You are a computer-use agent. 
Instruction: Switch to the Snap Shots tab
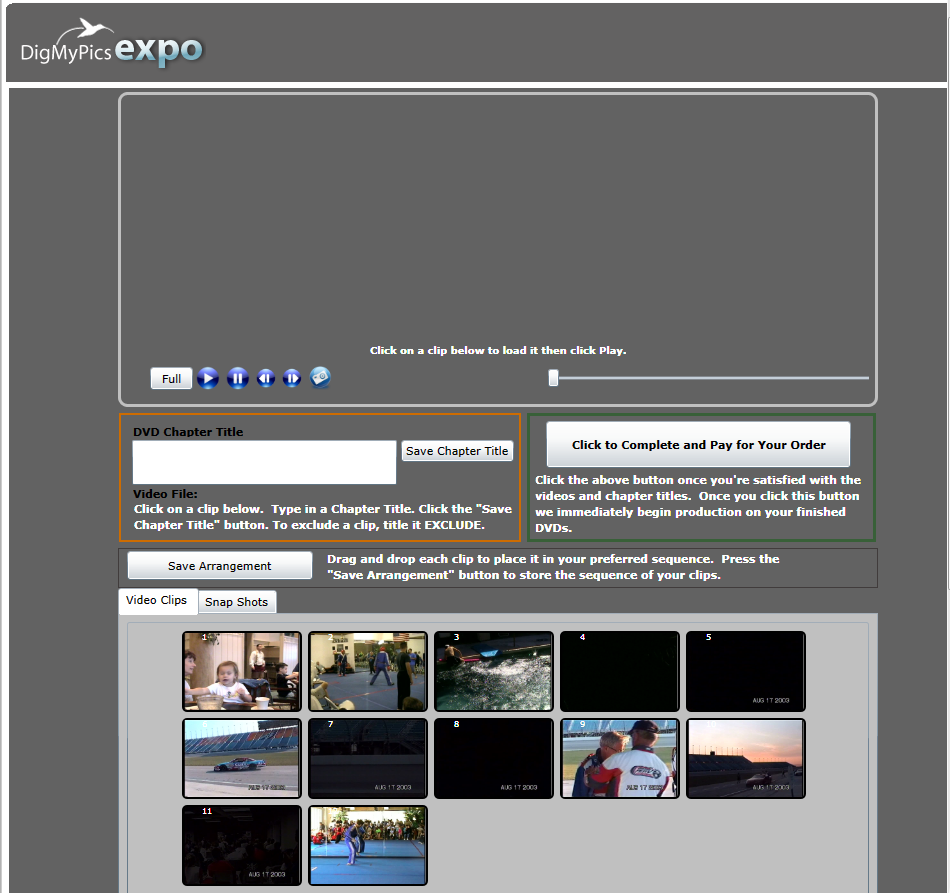(x=237, y=602)
